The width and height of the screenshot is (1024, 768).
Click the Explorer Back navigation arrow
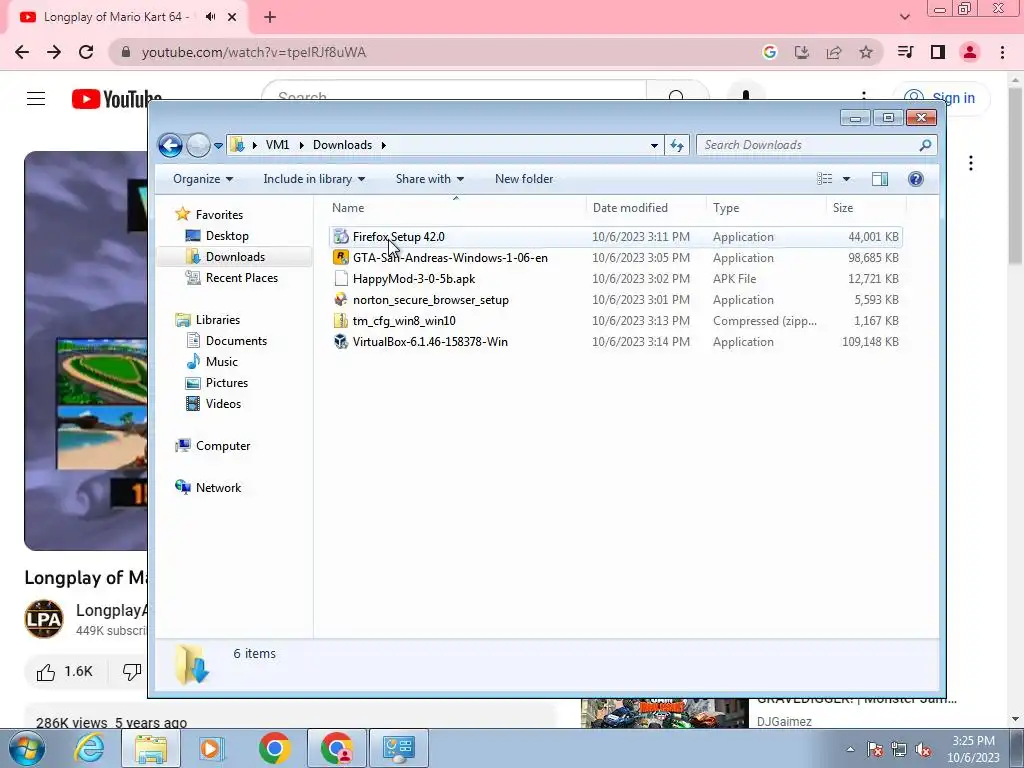point(170,145)
